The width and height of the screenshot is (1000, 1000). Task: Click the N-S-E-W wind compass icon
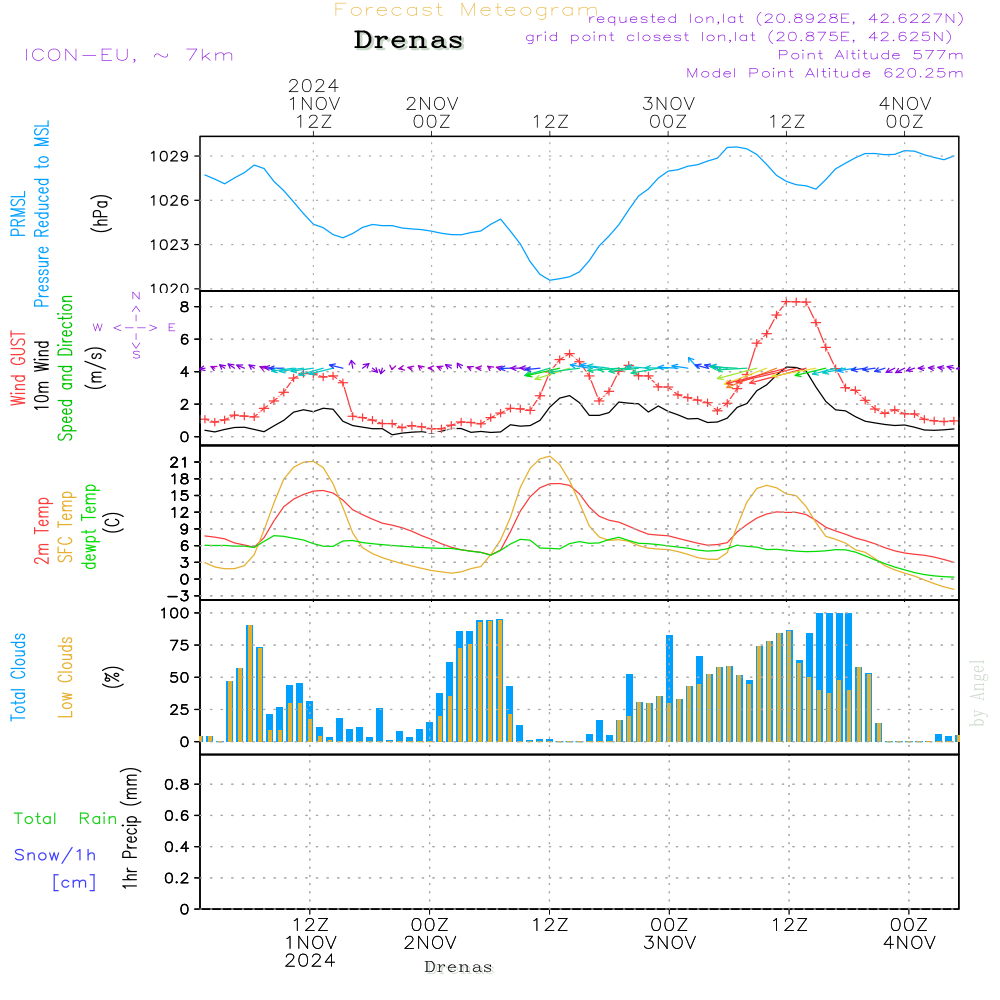click(x=136, y=326)
